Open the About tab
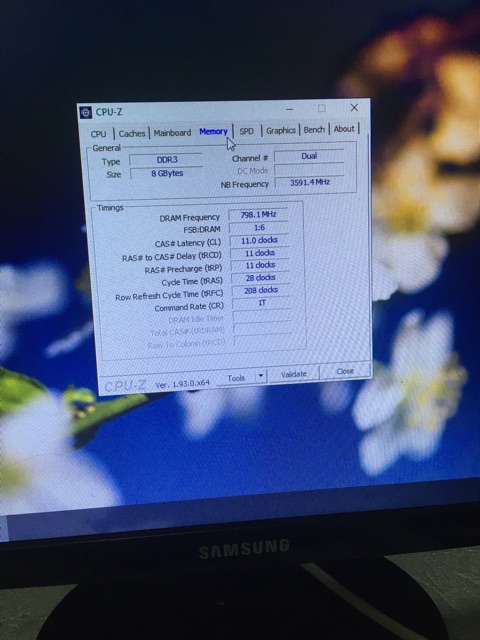 point(344,129)
